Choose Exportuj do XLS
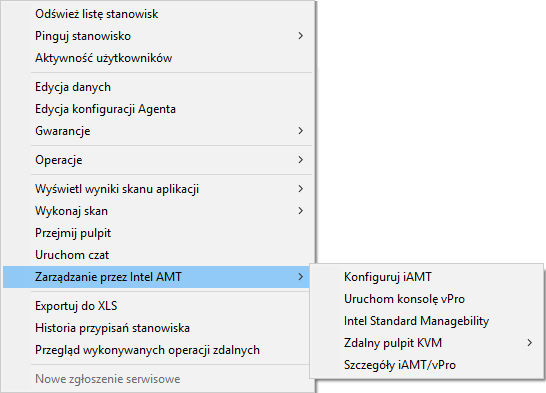546x393 pixels. 156,306
